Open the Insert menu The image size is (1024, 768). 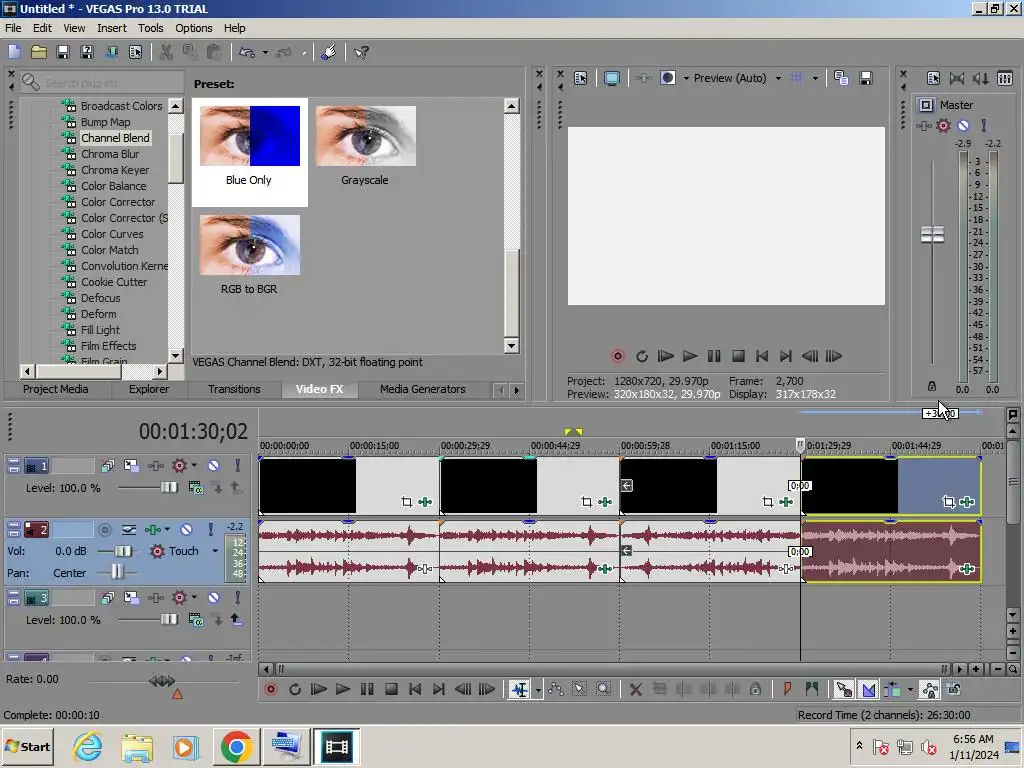[112, 28]
